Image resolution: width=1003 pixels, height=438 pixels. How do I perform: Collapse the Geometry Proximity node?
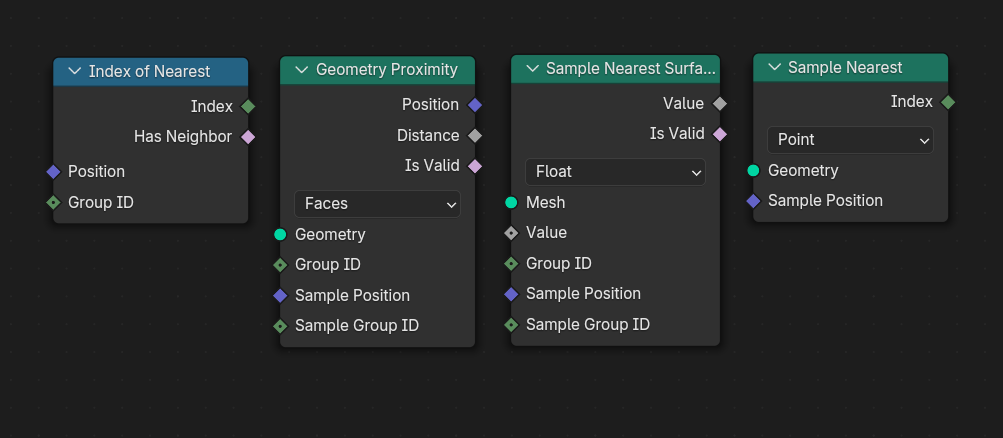point(302,70)
